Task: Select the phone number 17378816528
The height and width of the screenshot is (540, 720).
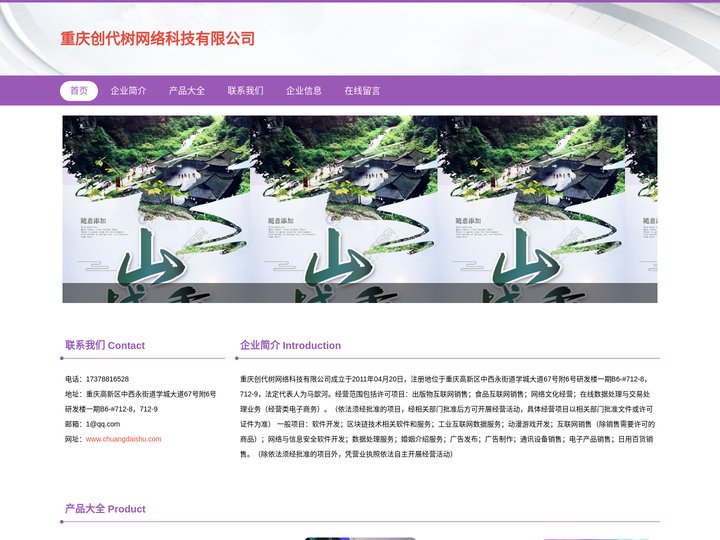Action: (107, 379)
